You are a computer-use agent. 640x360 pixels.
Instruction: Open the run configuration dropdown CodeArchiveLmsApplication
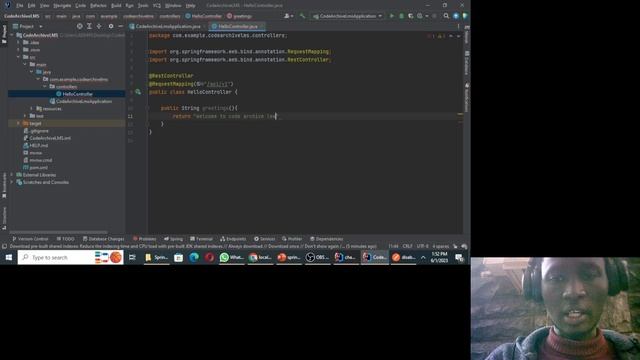pos(347,16)
